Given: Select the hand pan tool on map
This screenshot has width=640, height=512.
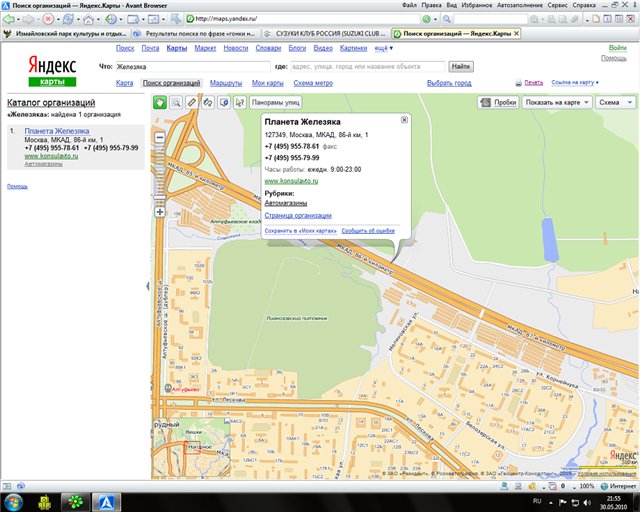Looking at the screenshot, I should click(160, 102).
